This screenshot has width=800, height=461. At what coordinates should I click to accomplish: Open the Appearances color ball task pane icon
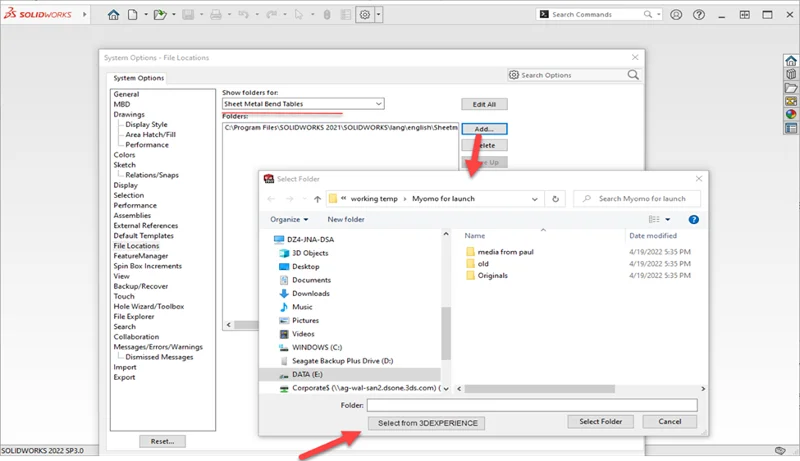click(x=791, y=114)
